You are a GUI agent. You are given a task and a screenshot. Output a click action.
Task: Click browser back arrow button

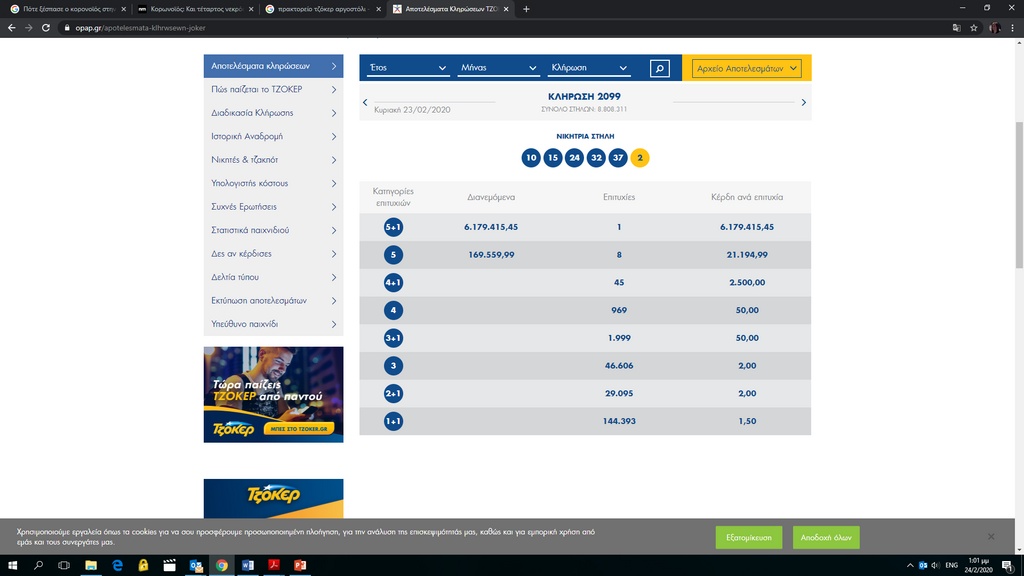(x=11, y=28)
